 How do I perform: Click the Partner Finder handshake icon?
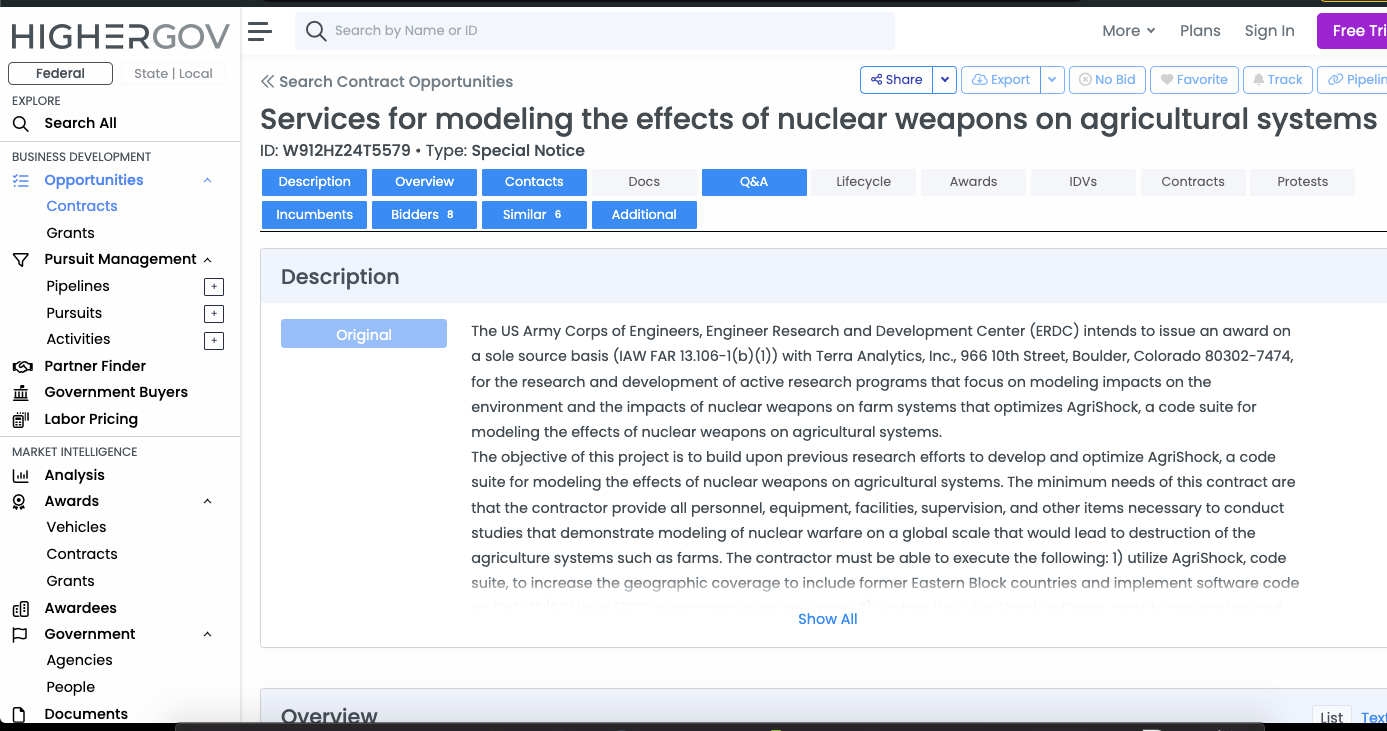[x=22, y=367]
